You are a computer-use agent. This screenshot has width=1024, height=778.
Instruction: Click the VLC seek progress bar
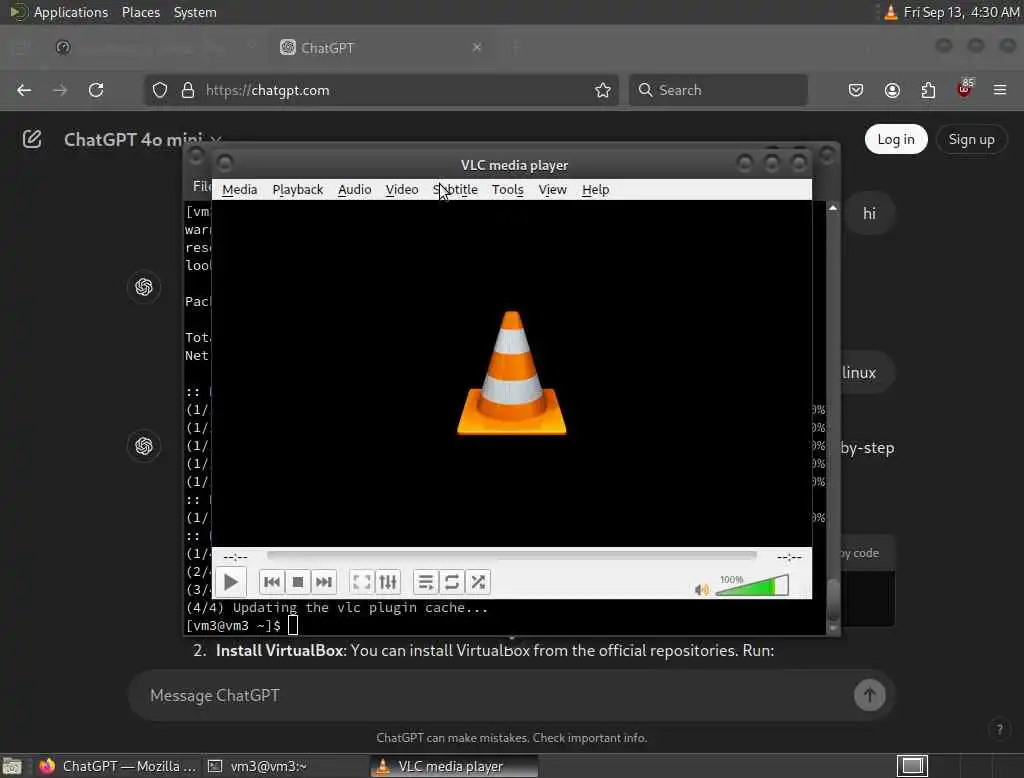511,556
